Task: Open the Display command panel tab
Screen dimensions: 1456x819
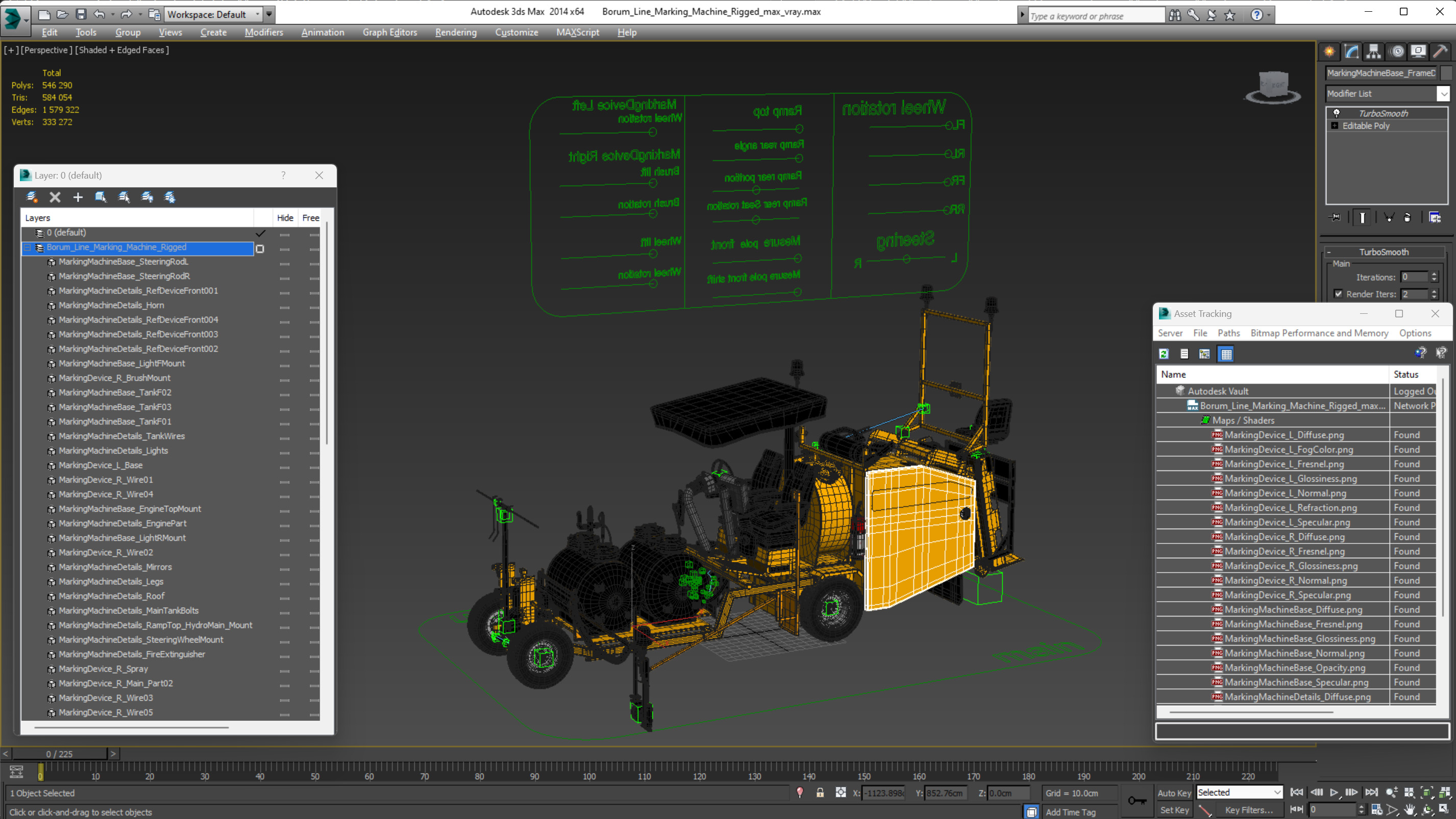Action: tap(1418, 52)
